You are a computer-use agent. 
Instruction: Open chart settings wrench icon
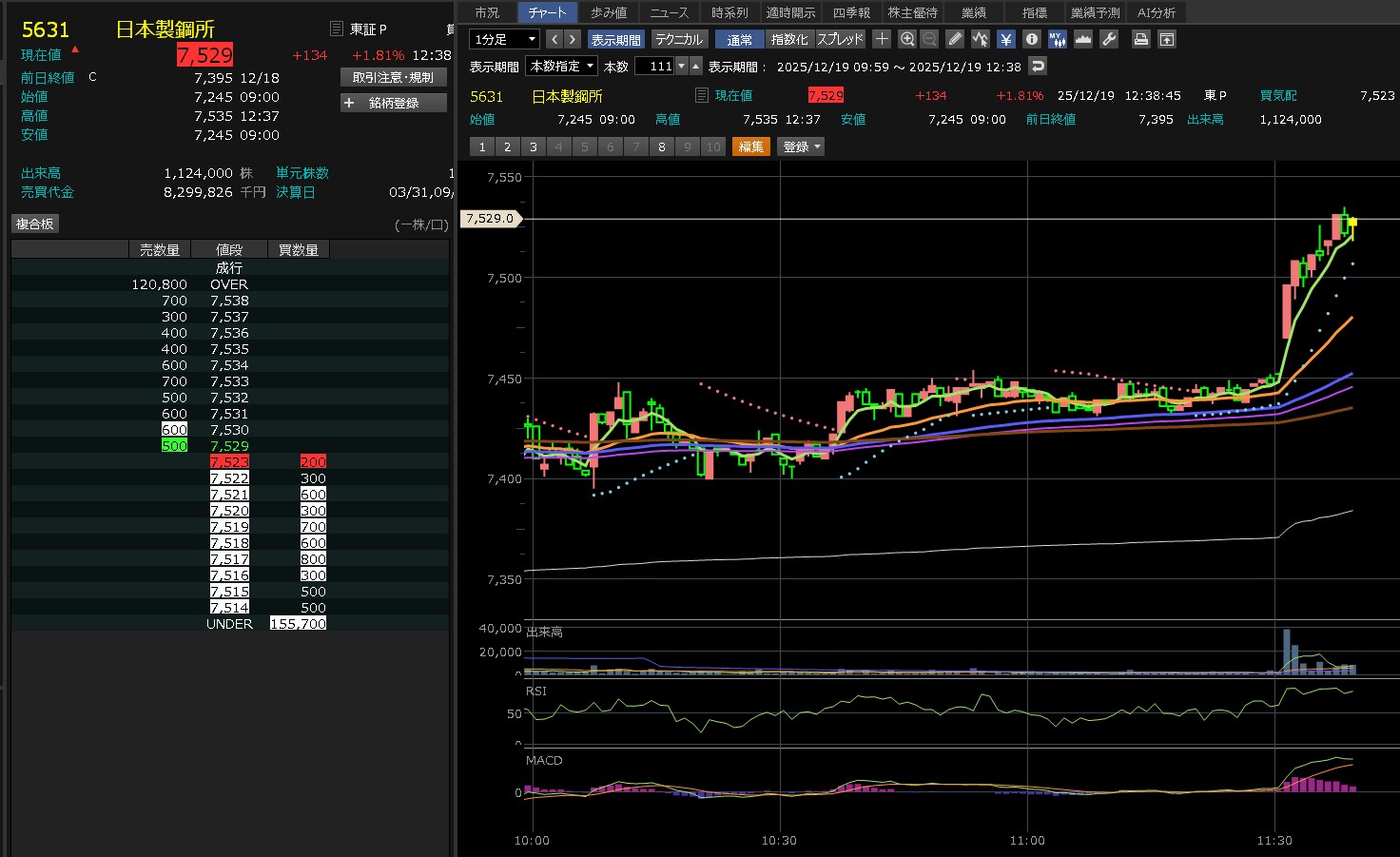point(1109,39)
